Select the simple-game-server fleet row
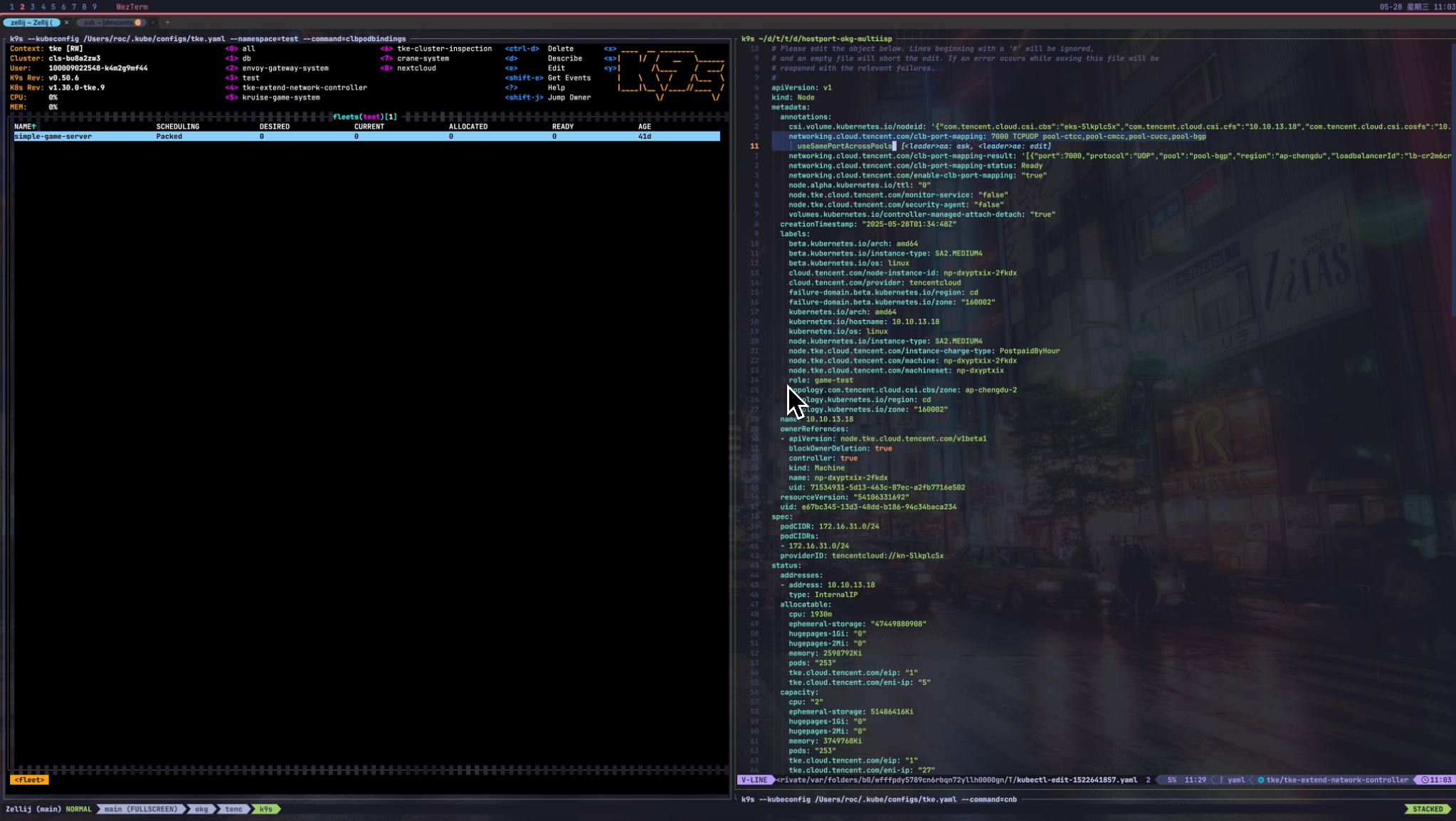 tap(53, 137)
